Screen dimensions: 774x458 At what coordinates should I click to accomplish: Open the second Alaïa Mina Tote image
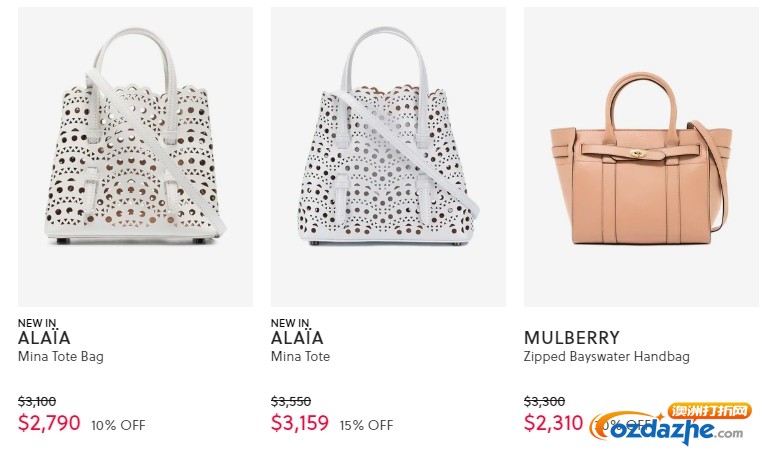(x=388, y=157)
